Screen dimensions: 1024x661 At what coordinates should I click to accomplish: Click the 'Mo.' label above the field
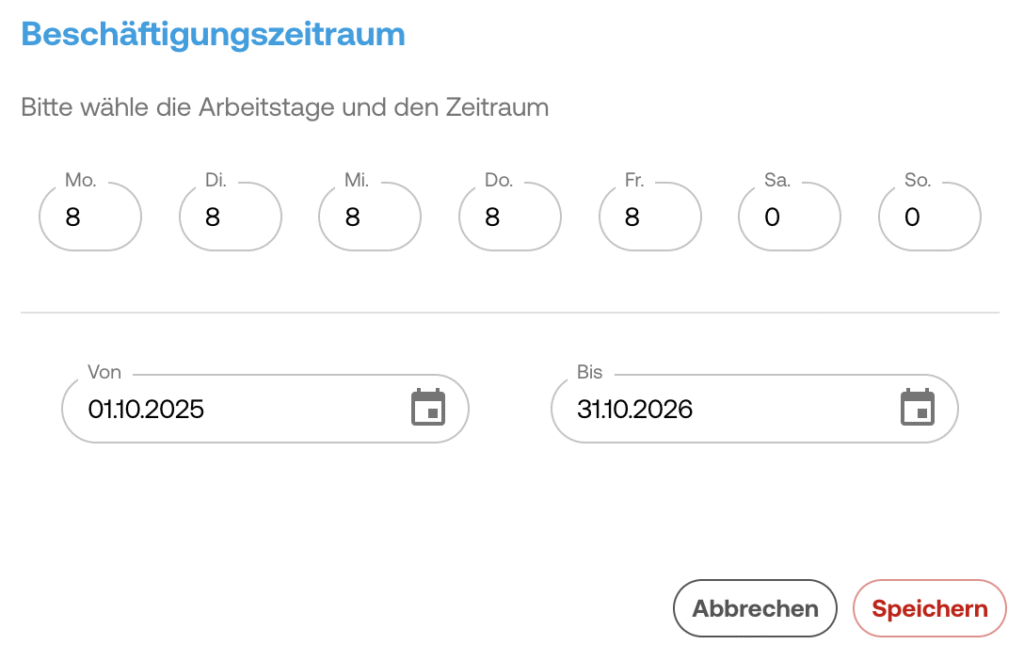(80, 181)
